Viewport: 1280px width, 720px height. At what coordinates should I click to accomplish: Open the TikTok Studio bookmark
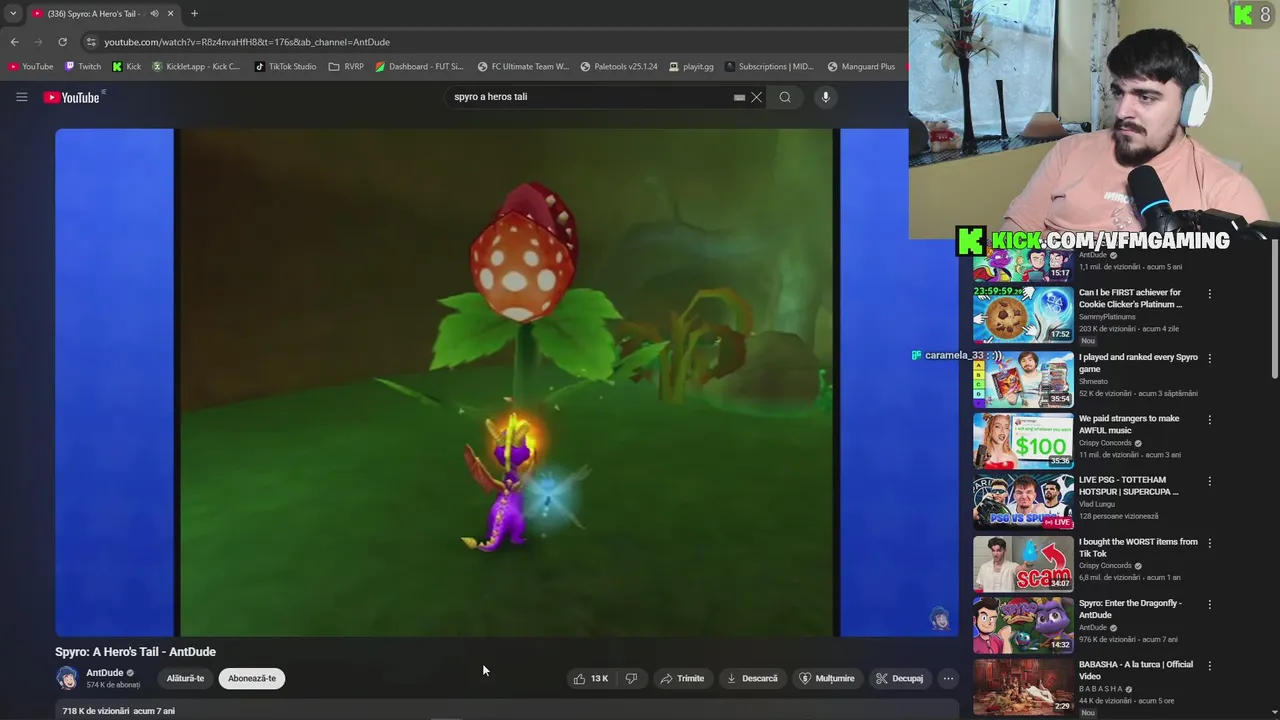tap(285, 67)
